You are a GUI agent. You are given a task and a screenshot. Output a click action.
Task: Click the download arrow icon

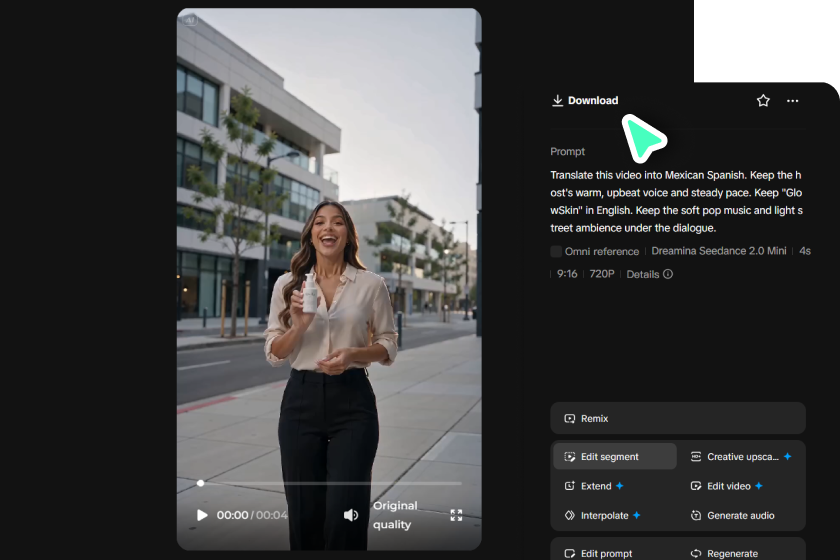558,101
